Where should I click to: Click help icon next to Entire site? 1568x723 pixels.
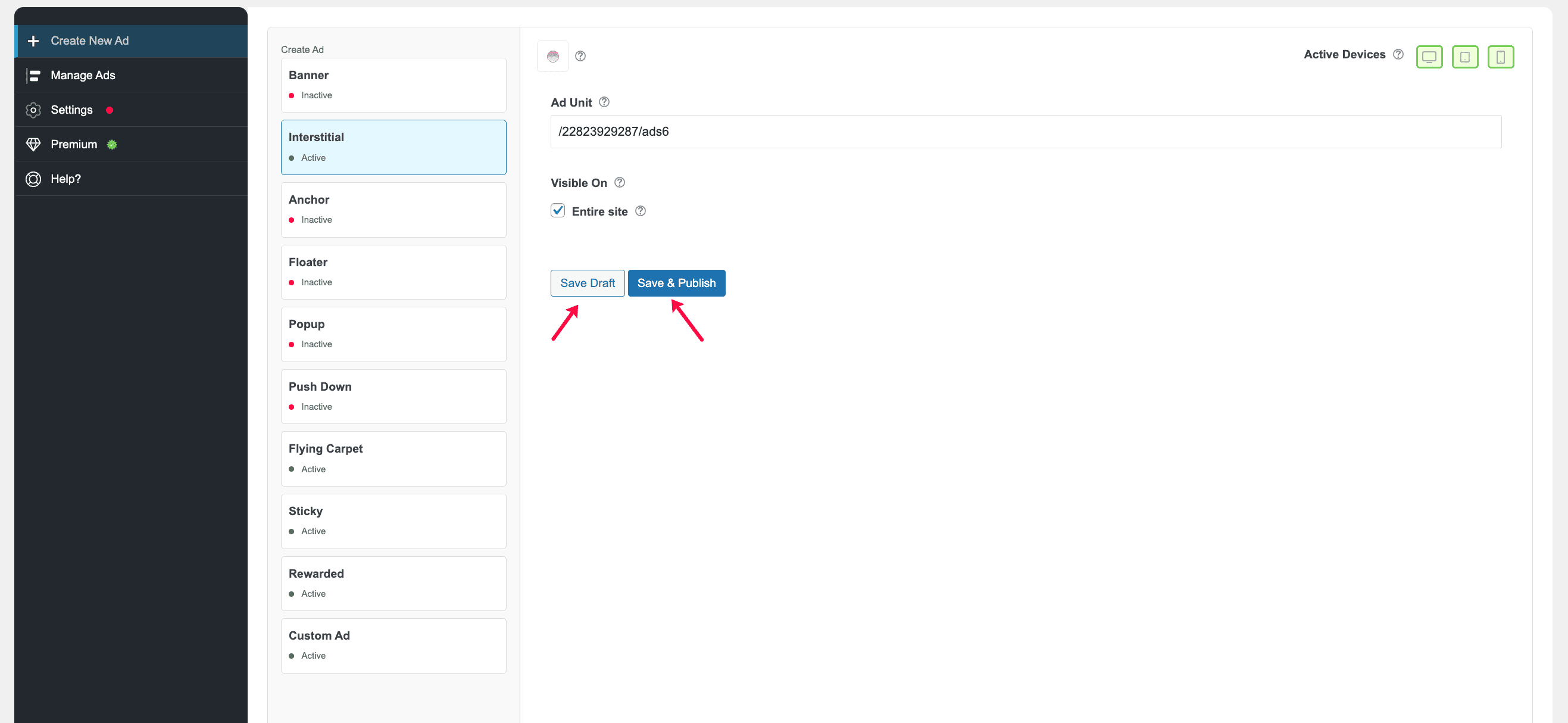pos(640,211)
